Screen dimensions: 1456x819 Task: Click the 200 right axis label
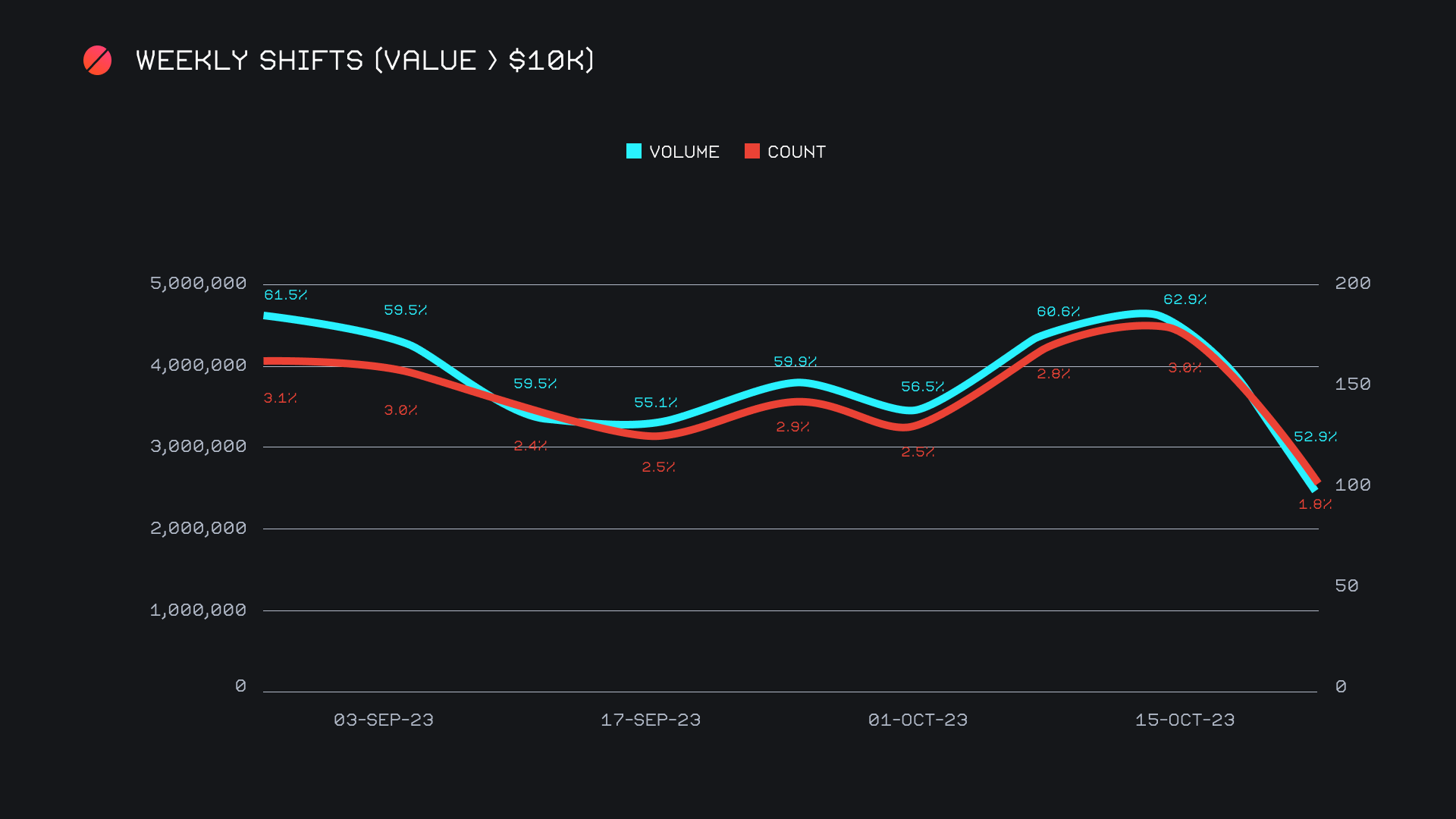(x=1352, y=284)
